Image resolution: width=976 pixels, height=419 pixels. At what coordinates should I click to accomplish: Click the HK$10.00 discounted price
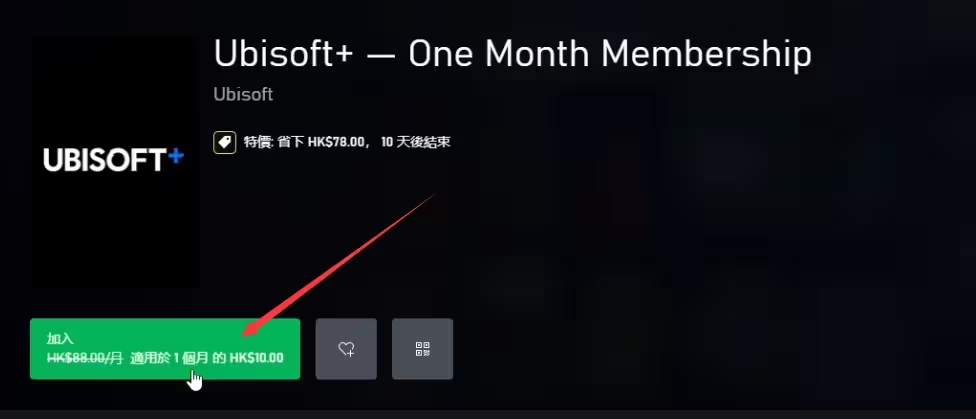(x=256, y=358)
